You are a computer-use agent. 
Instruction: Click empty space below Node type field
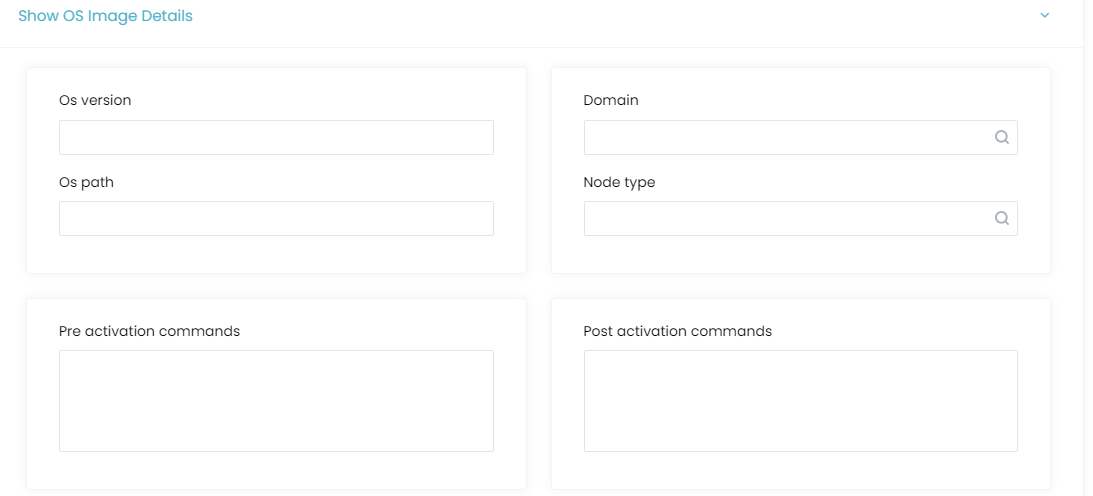[800, 254]
